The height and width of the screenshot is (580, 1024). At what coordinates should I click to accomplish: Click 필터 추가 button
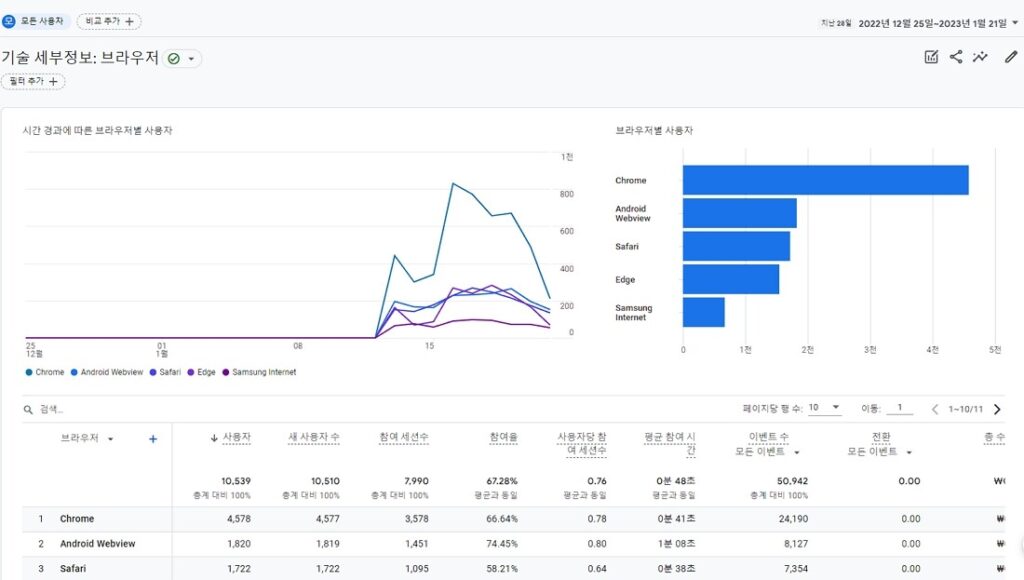33,82
